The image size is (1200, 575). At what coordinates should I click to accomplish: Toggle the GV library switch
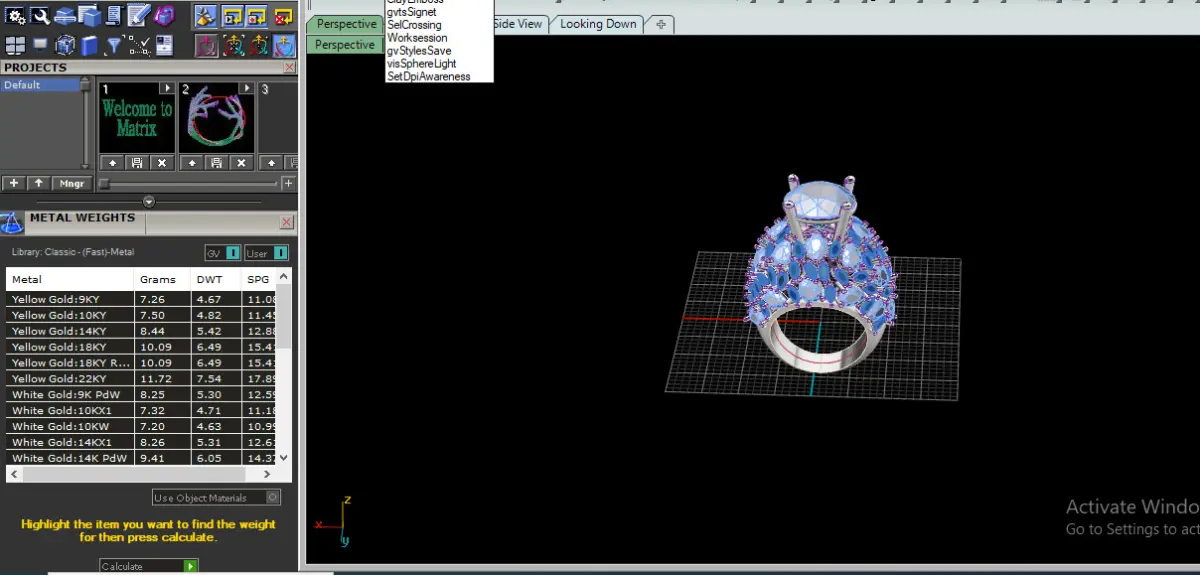[x=223, y=253]
